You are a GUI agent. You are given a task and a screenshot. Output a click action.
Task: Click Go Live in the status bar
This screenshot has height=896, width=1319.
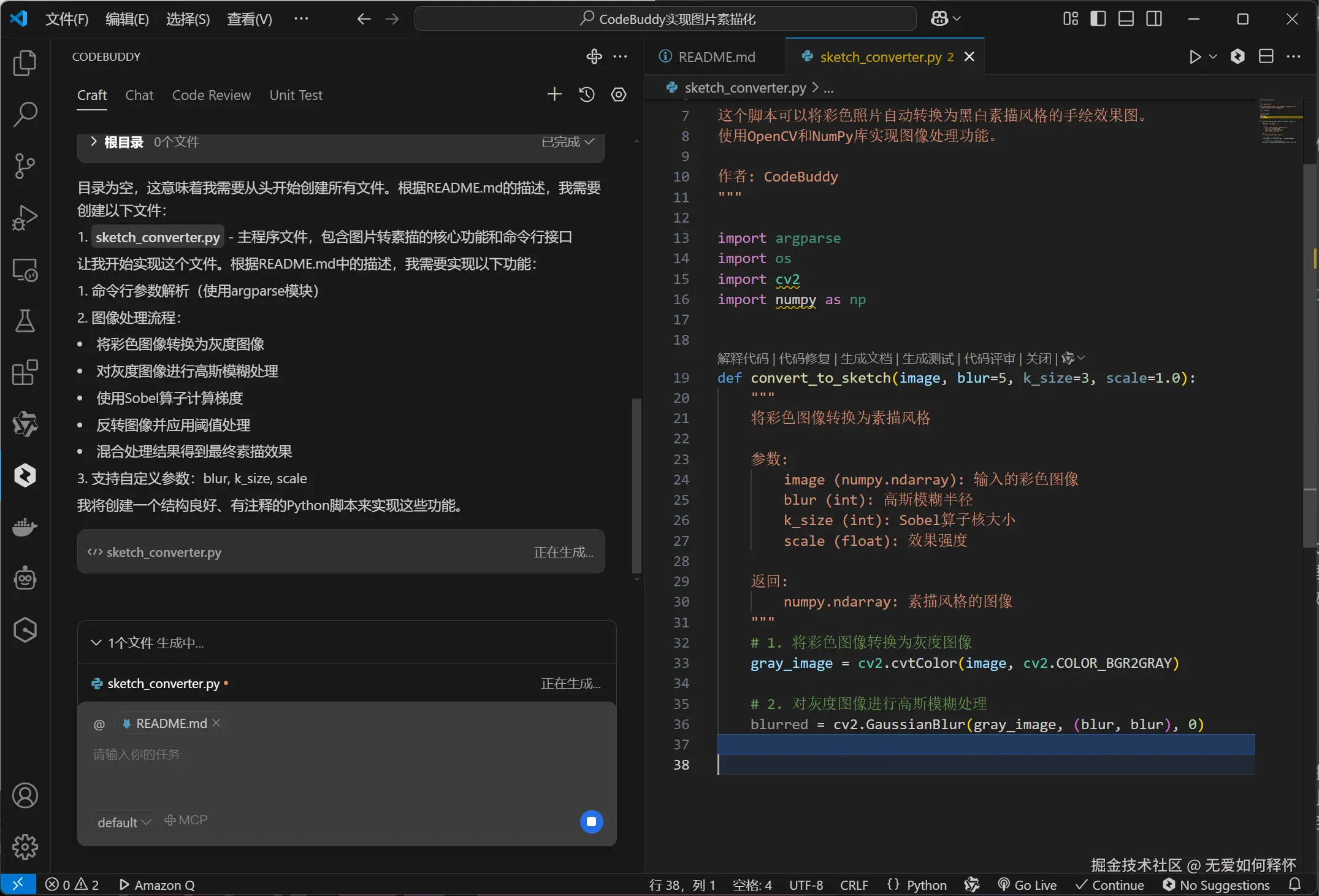tap(1028, 885)
